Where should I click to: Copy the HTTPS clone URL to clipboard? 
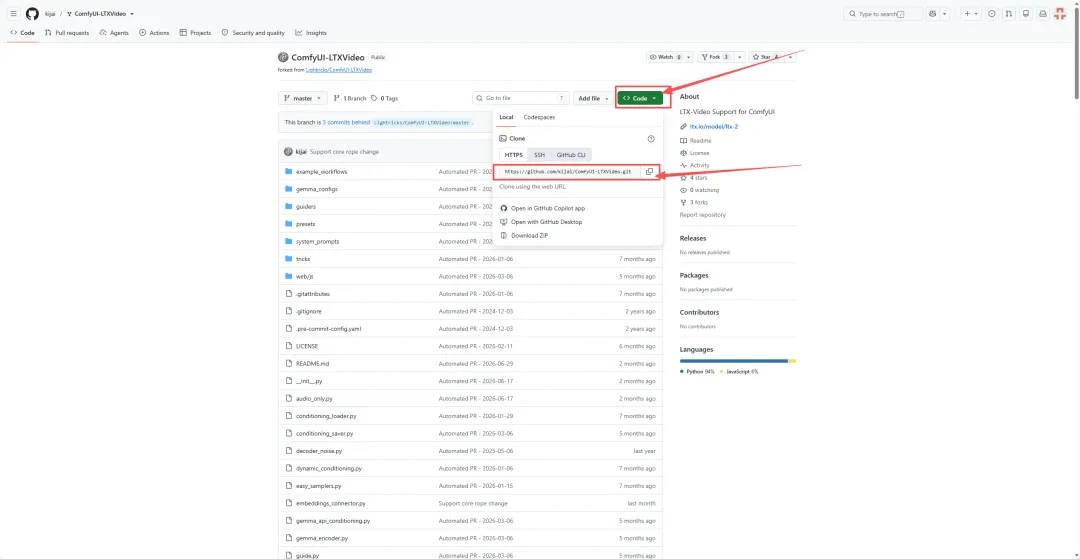coord(650,171)
